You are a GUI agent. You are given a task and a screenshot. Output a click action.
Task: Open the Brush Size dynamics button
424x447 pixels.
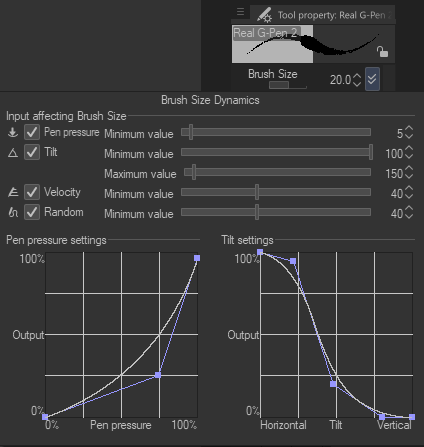pyautogui.click(x=372, y=79)
